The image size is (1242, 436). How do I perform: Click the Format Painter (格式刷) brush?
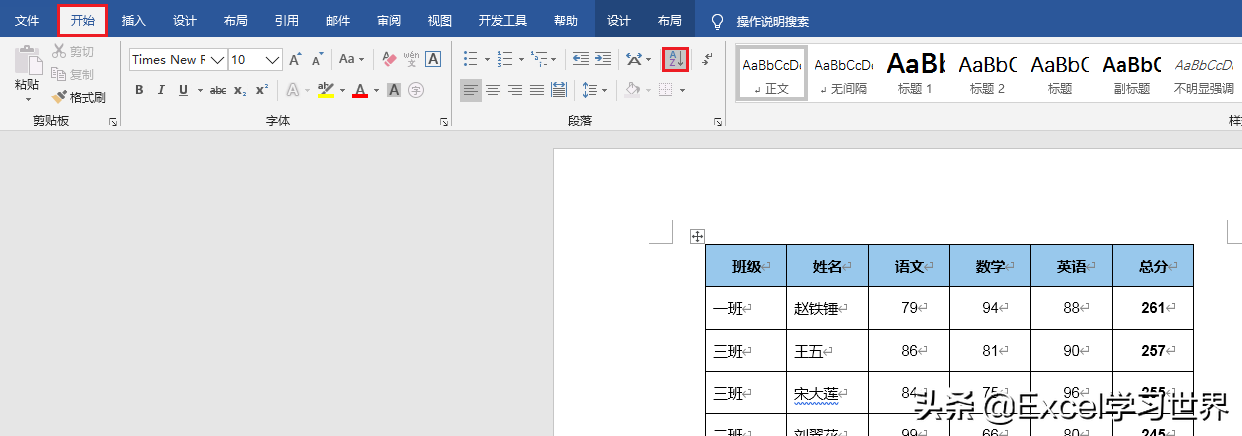60,97
